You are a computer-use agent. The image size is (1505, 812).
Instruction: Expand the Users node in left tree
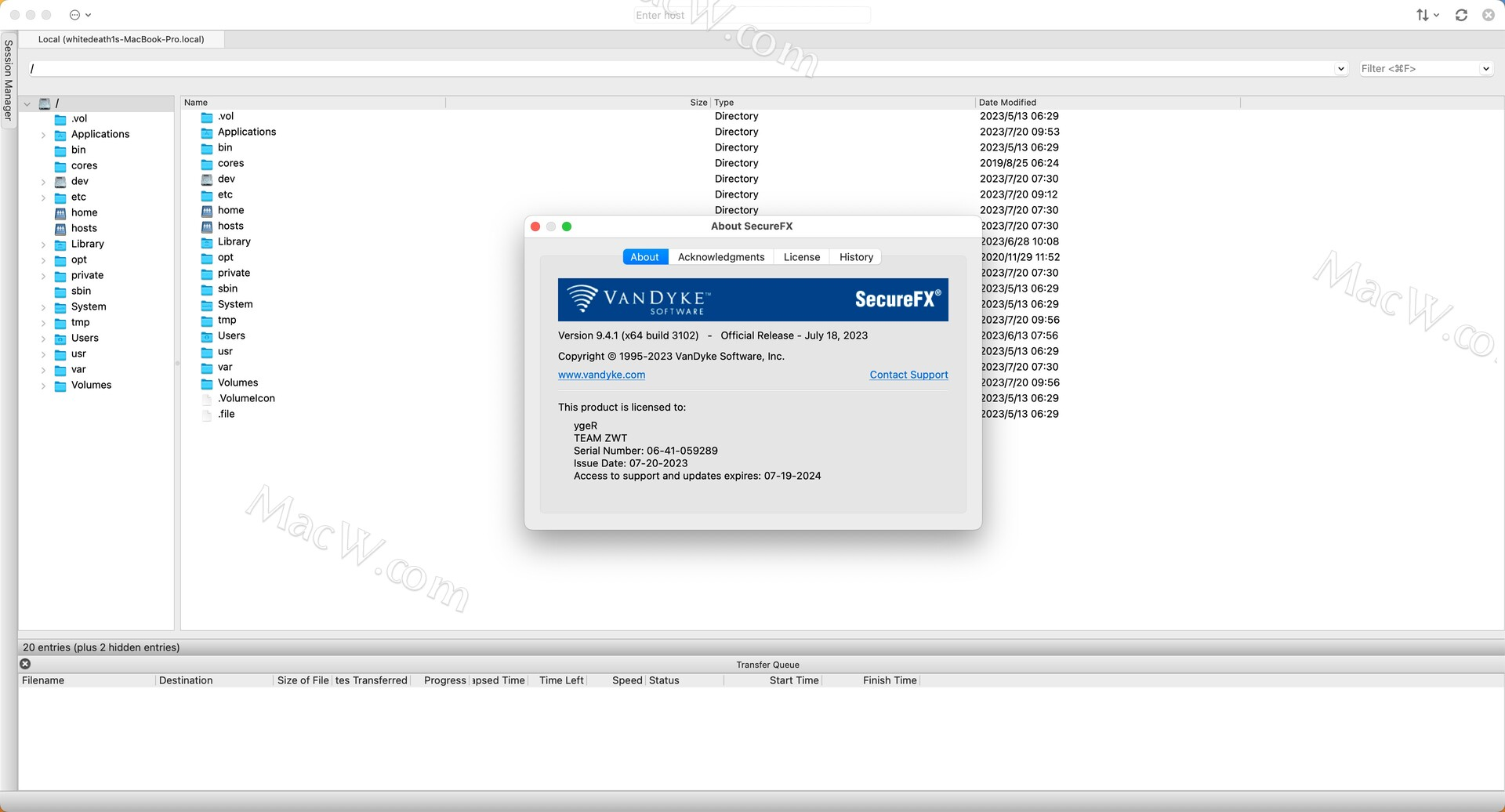(x=43, y=339)
